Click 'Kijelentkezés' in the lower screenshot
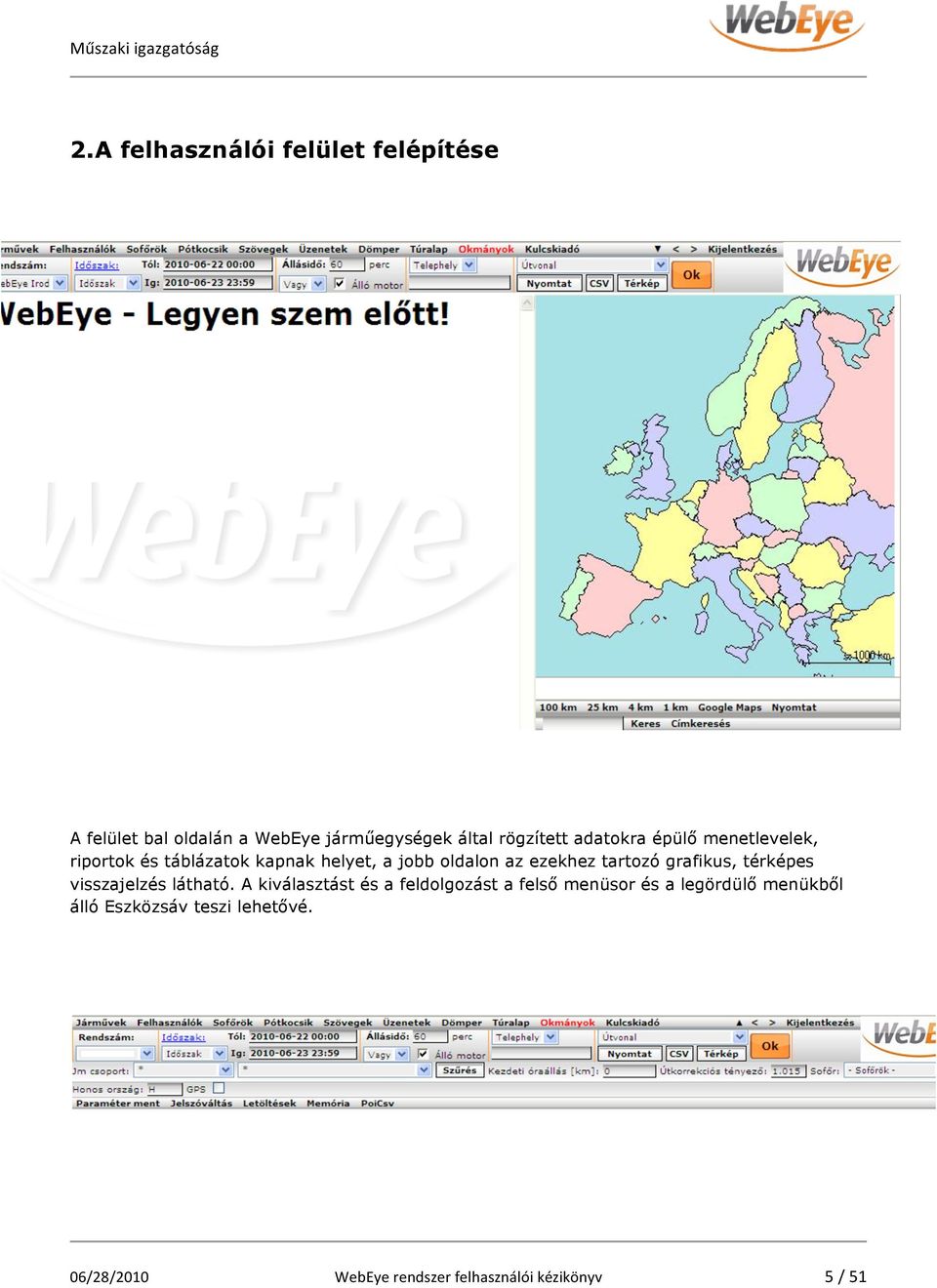Viewport: 937px width, 1288px height. point(820,1024)
